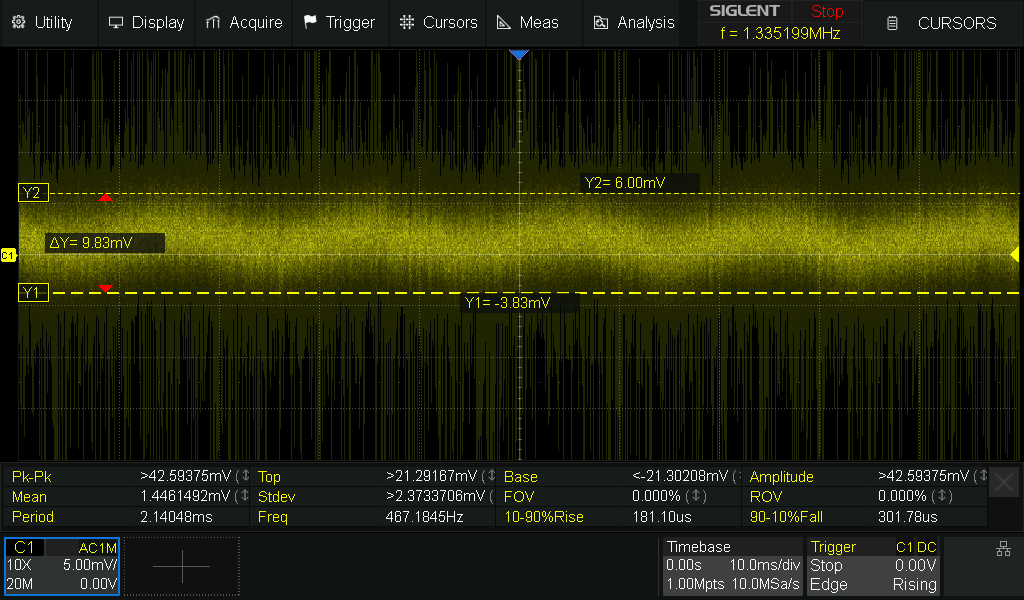The width and height of the screenshot is (1024, 600).
Task: Click the C1 channel ground marker
Action: 8,256
